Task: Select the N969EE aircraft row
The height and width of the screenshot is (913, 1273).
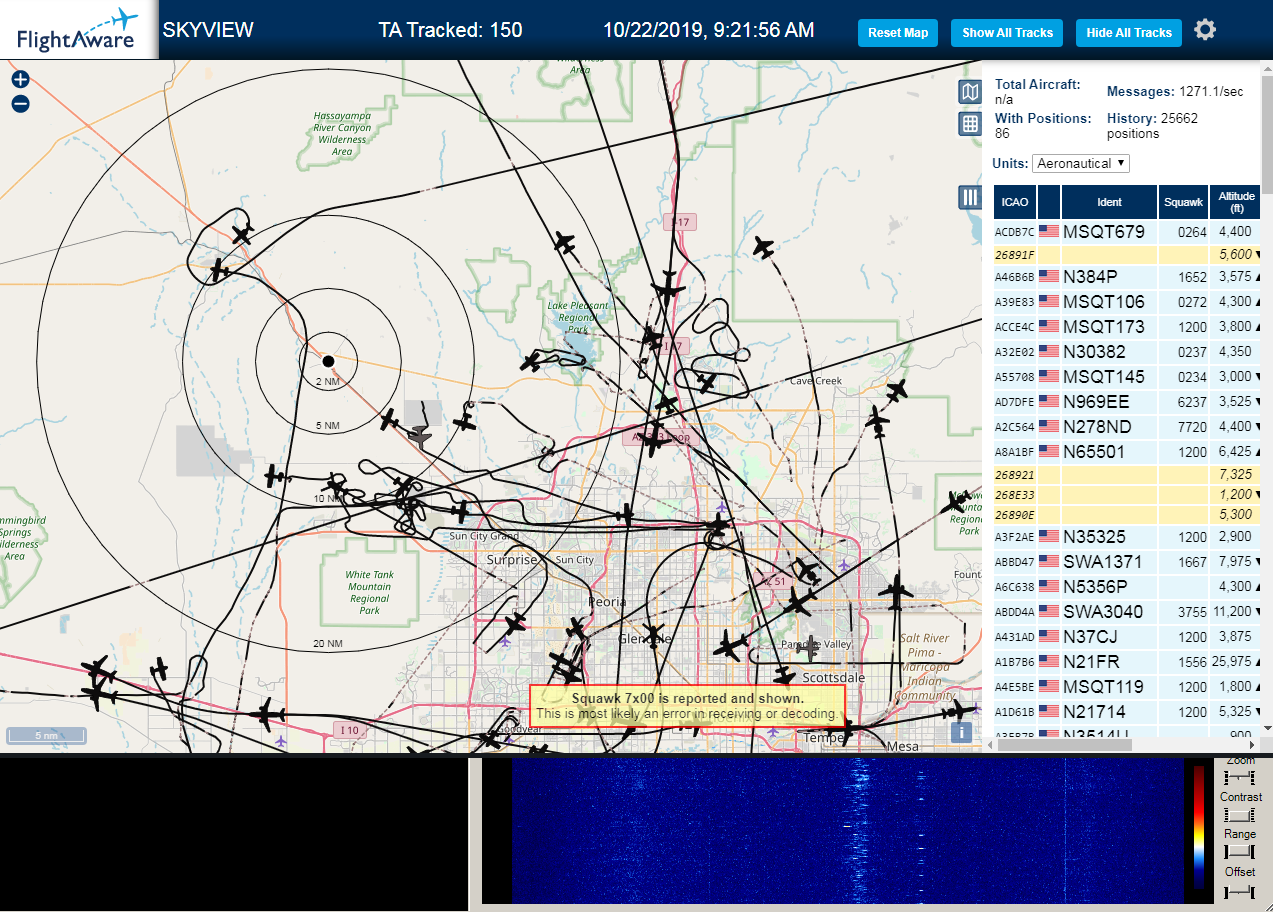Action: (x=1127, y=402)
